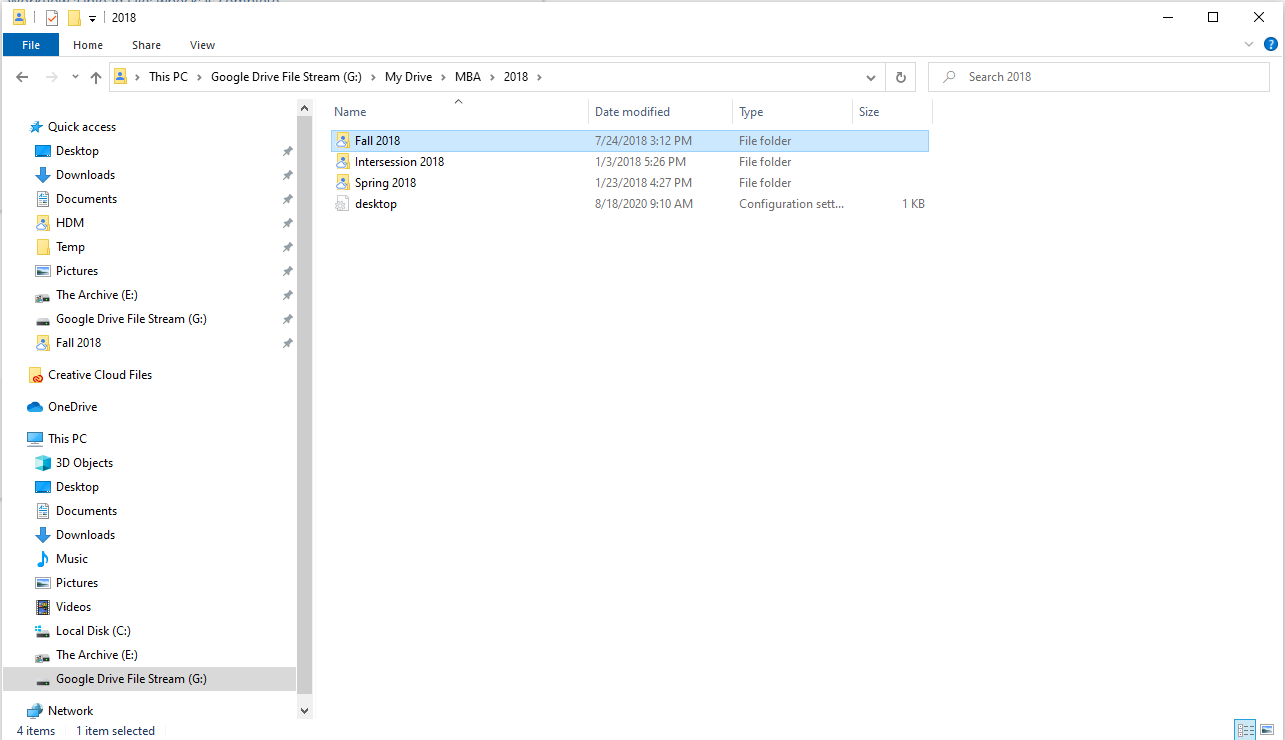Refresh the current folder view
This screenshot has width=1285, height=740.
pos(900,77)
